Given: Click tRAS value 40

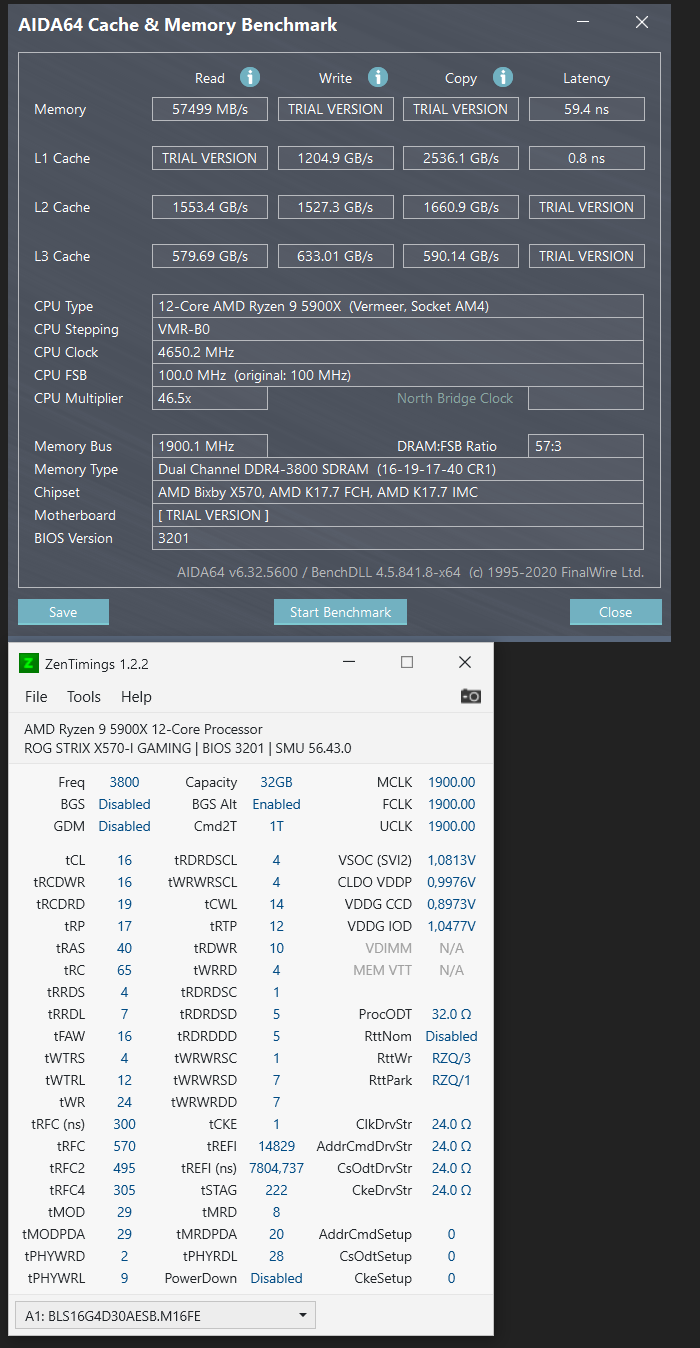Looking at the screenshot, I should click(124, 948).
